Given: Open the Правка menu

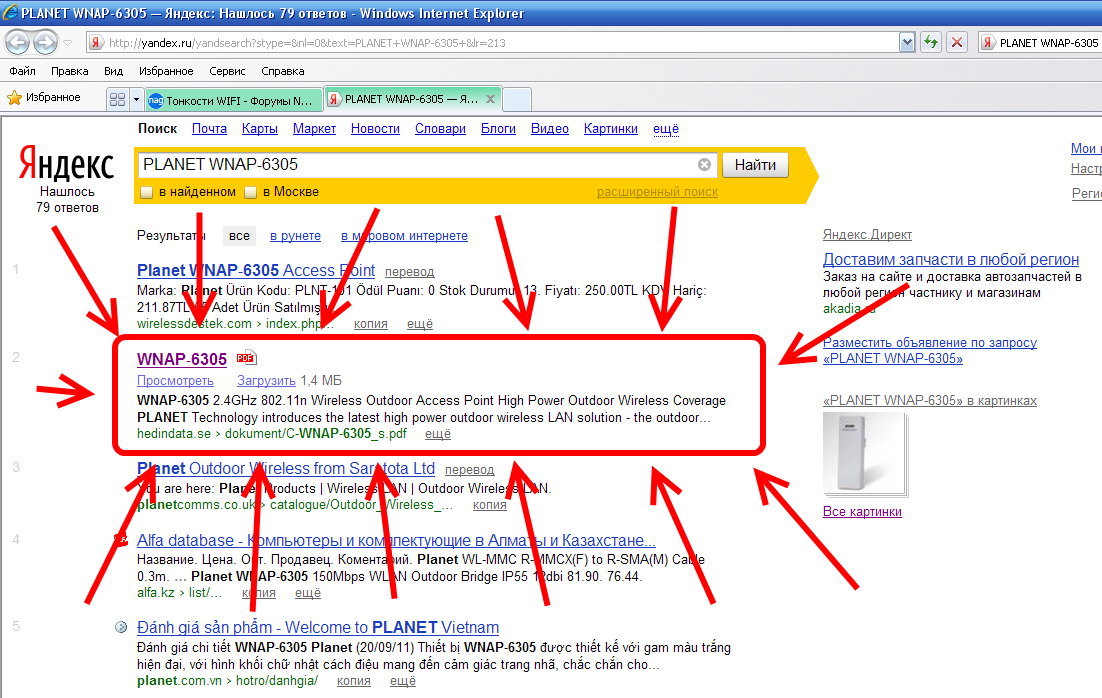Looking at the screenshot, I should [x=70, y=71].
